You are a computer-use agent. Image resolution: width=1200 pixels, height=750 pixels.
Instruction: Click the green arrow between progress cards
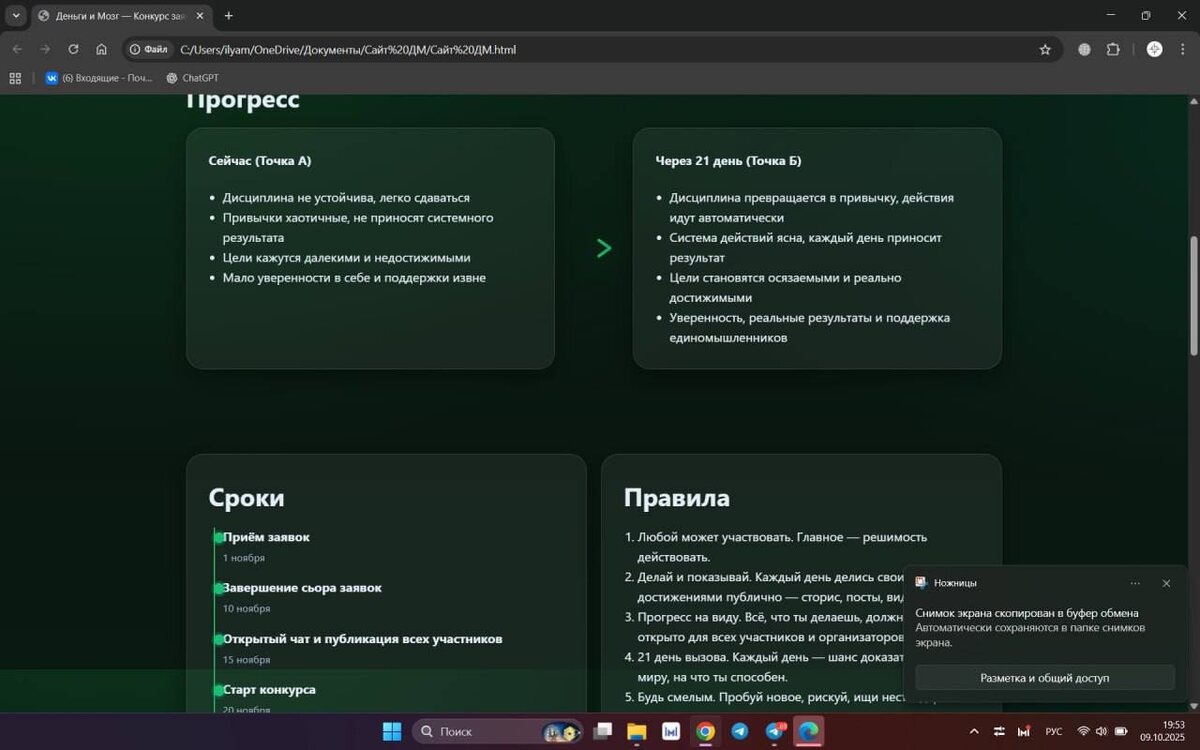pos(603,248)
